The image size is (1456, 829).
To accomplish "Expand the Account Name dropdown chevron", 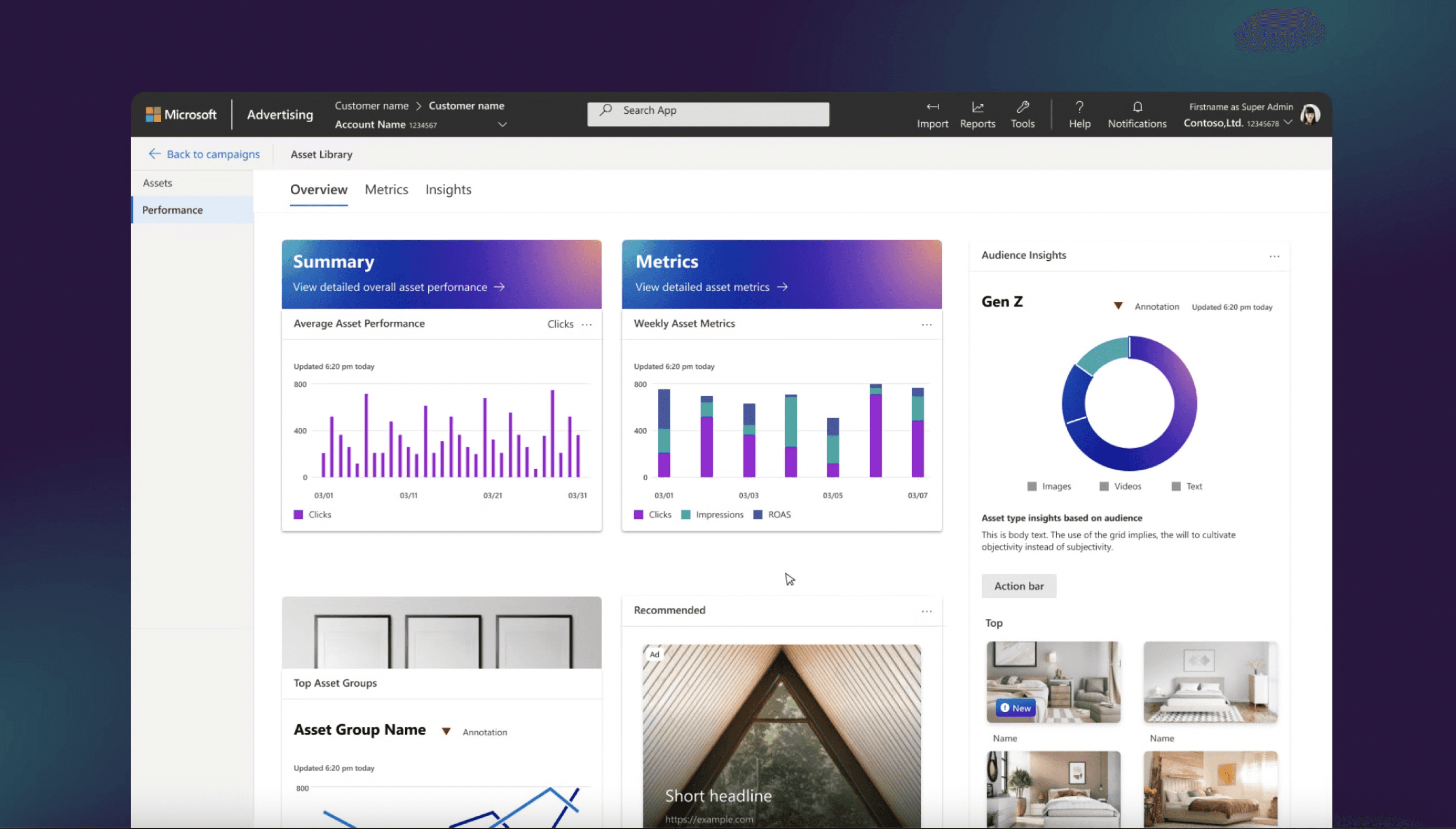I will click(x=502, y=124).
